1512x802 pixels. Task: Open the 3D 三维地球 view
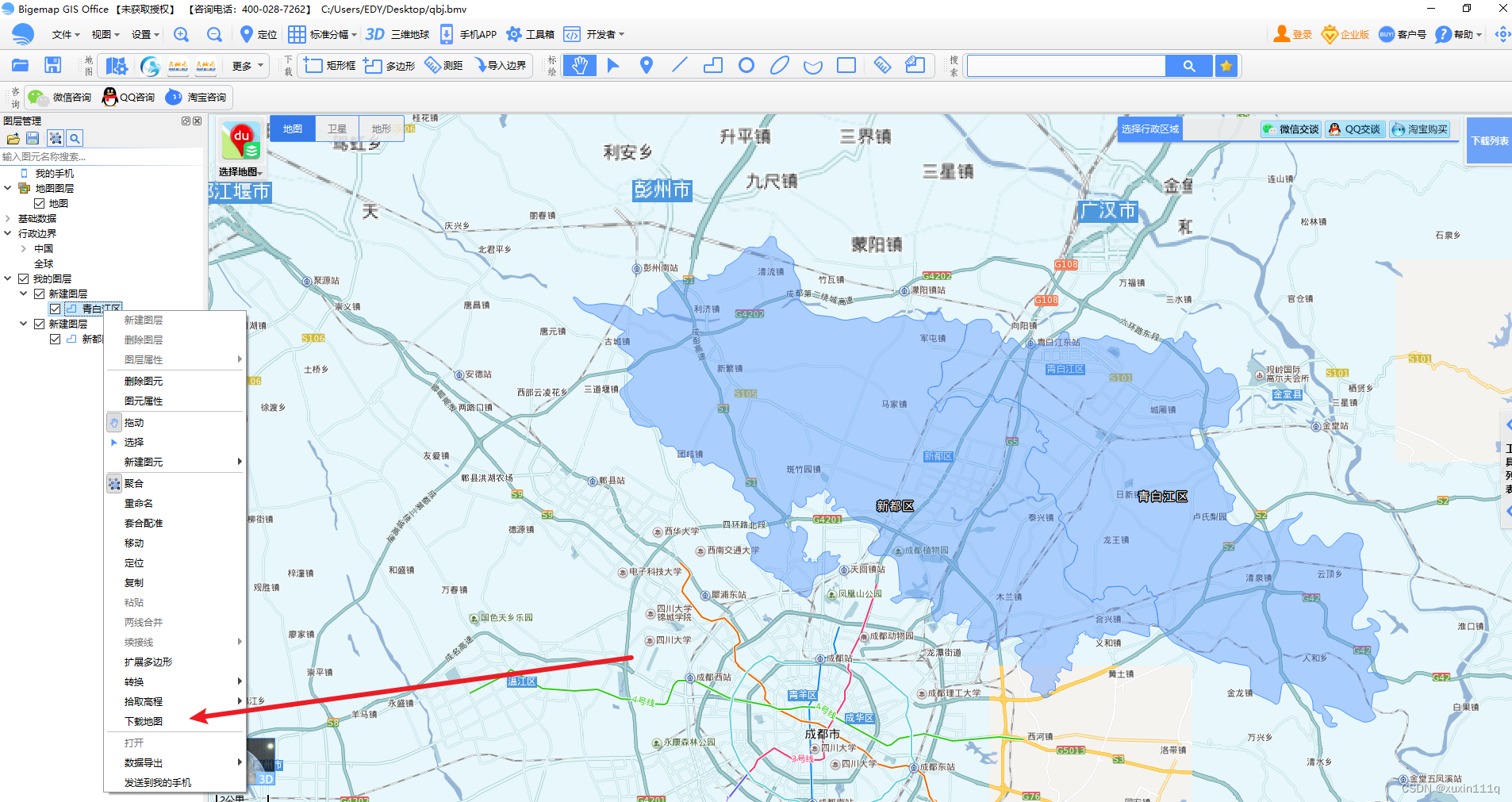396,34
